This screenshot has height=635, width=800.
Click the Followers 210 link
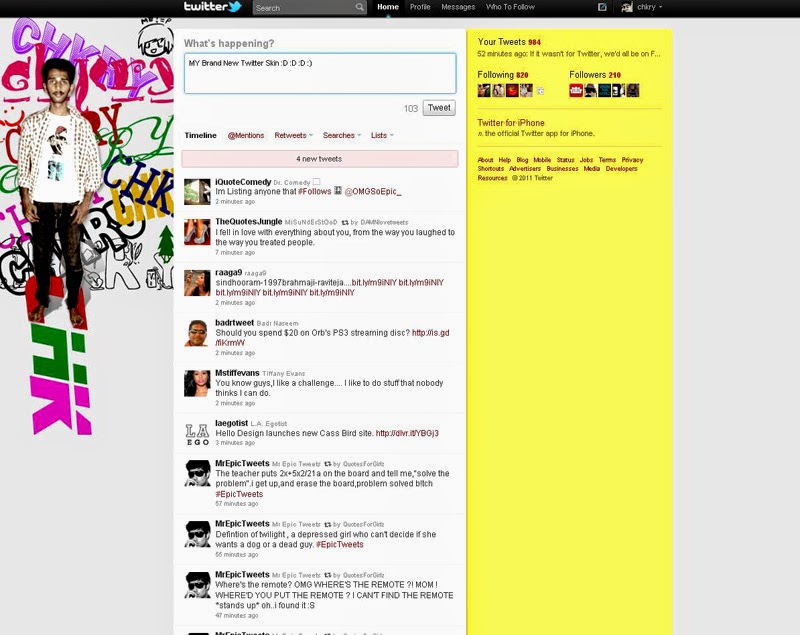click(595, 75)
